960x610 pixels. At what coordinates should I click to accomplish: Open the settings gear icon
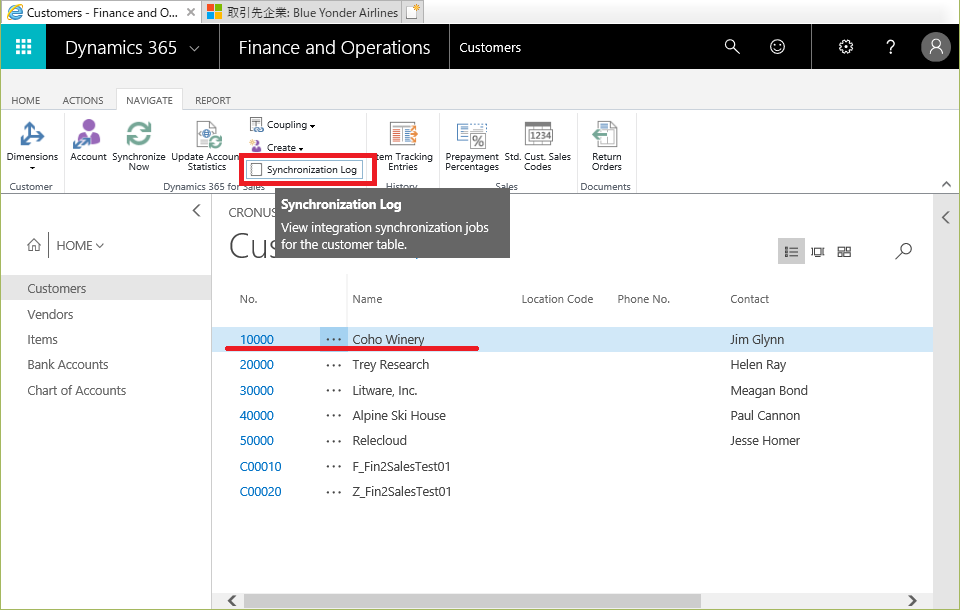click(846, 47)
